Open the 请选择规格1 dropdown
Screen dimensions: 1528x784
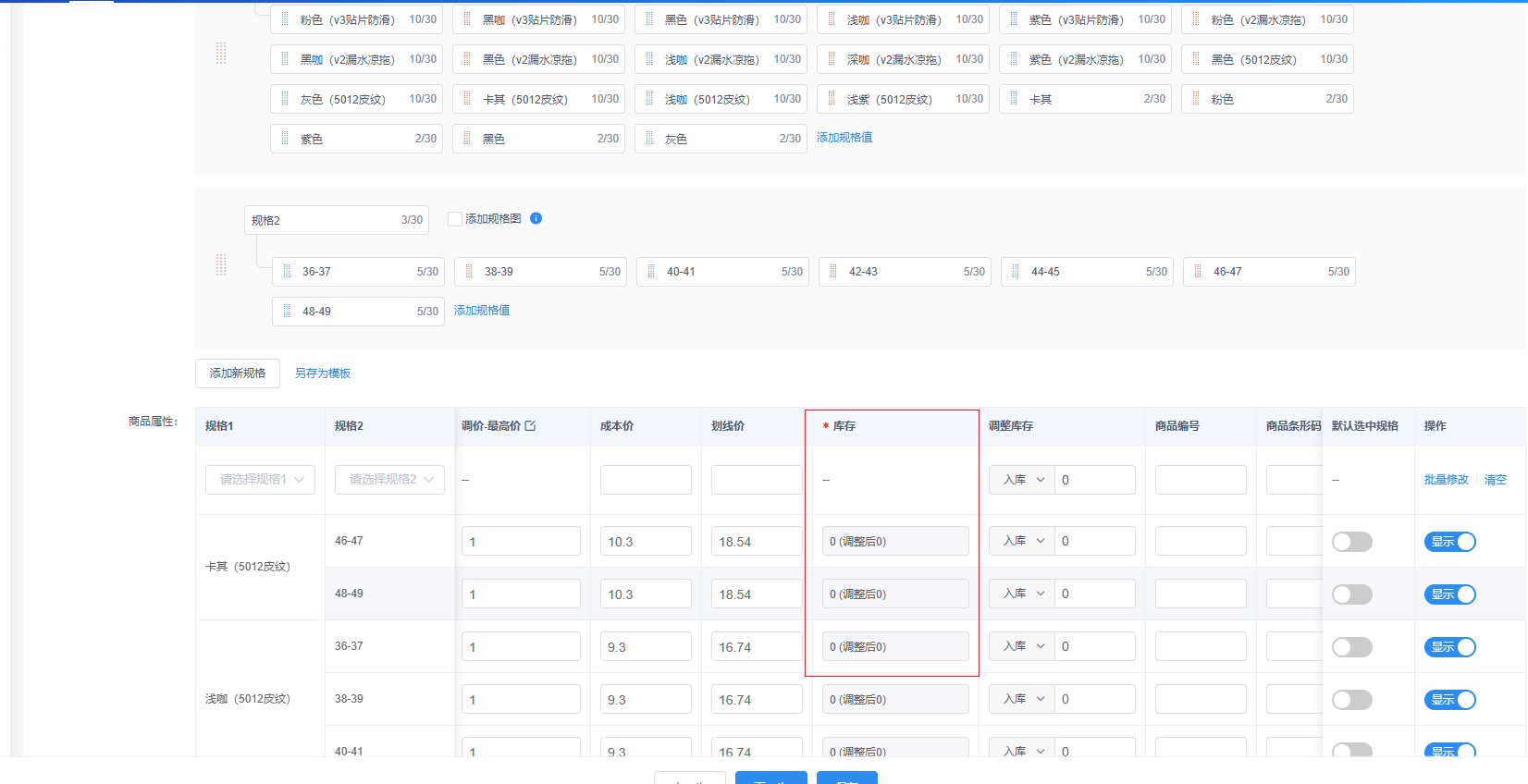point(260,480)
